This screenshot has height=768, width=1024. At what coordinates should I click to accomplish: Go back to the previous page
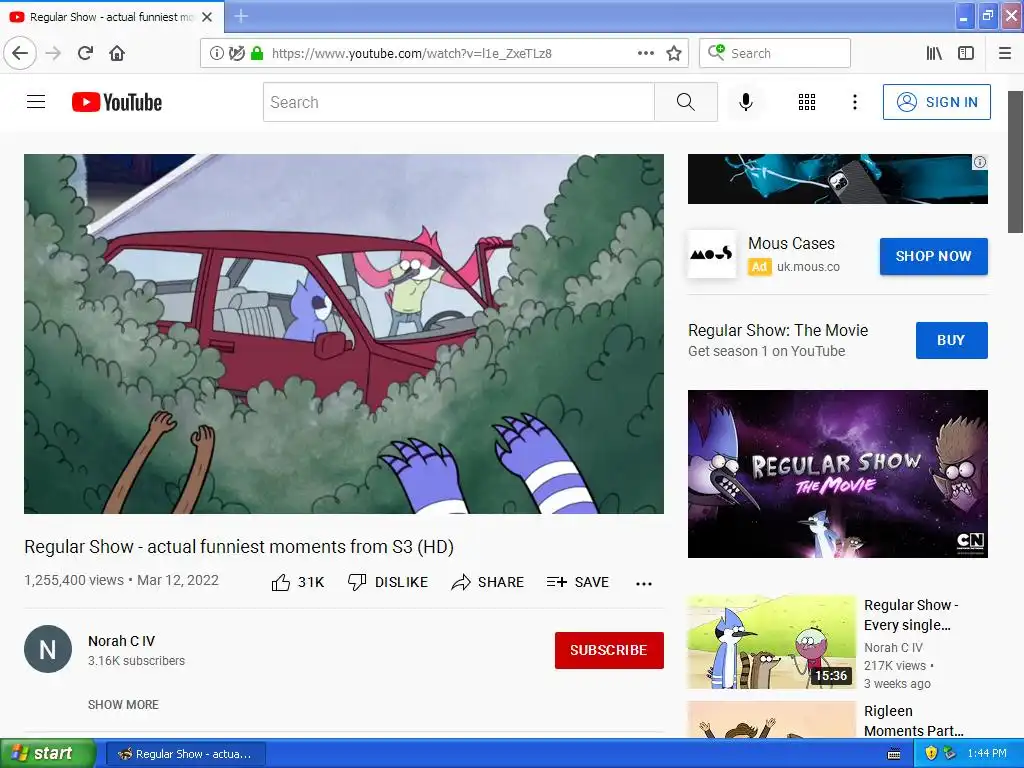[x=20, y=53]
